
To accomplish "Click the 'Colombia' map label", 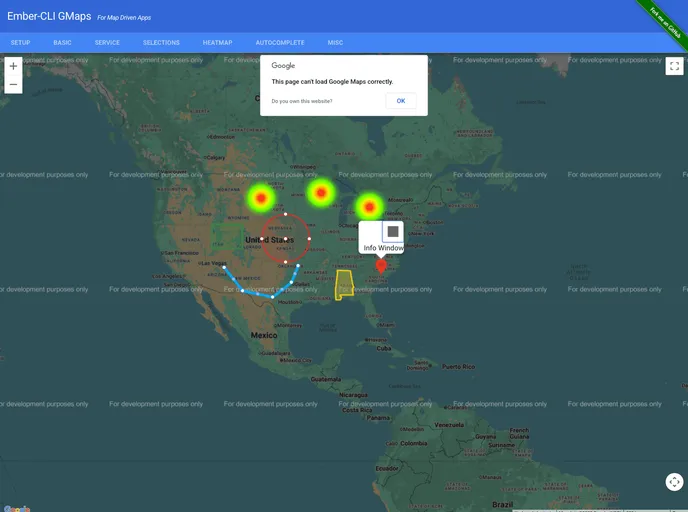I will point(413,444).
